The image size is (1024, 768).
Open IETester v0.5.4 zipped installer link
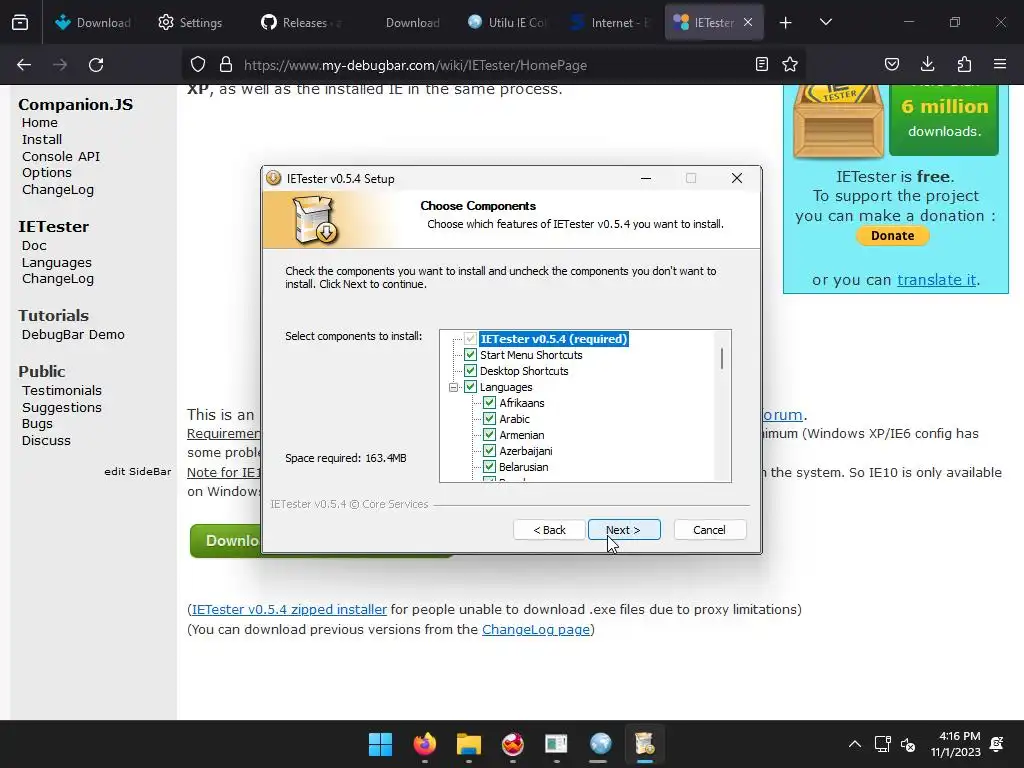(x=289, y=609)
